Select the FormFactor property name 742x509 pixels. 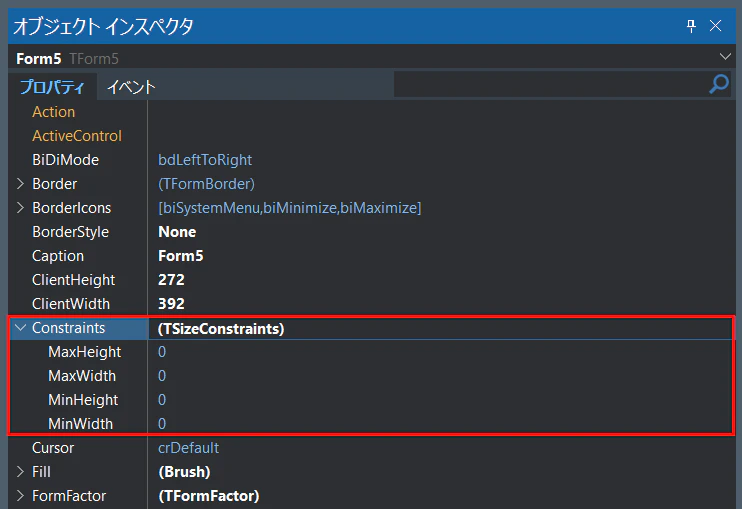tap(69, 496)
